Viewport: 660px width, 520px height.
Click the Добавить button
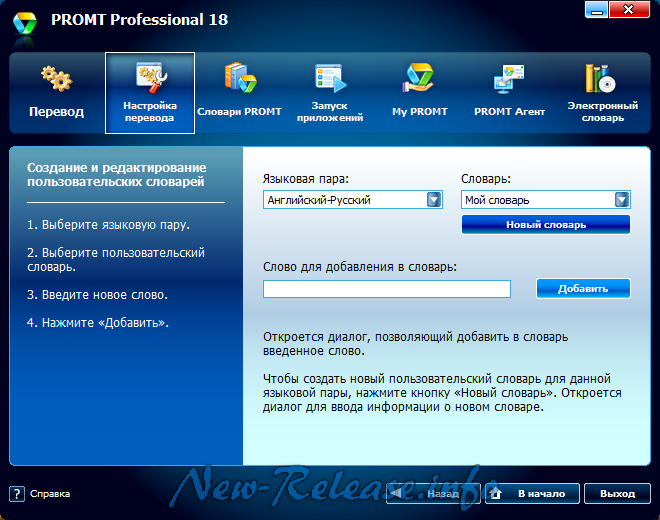pos(583,288)
